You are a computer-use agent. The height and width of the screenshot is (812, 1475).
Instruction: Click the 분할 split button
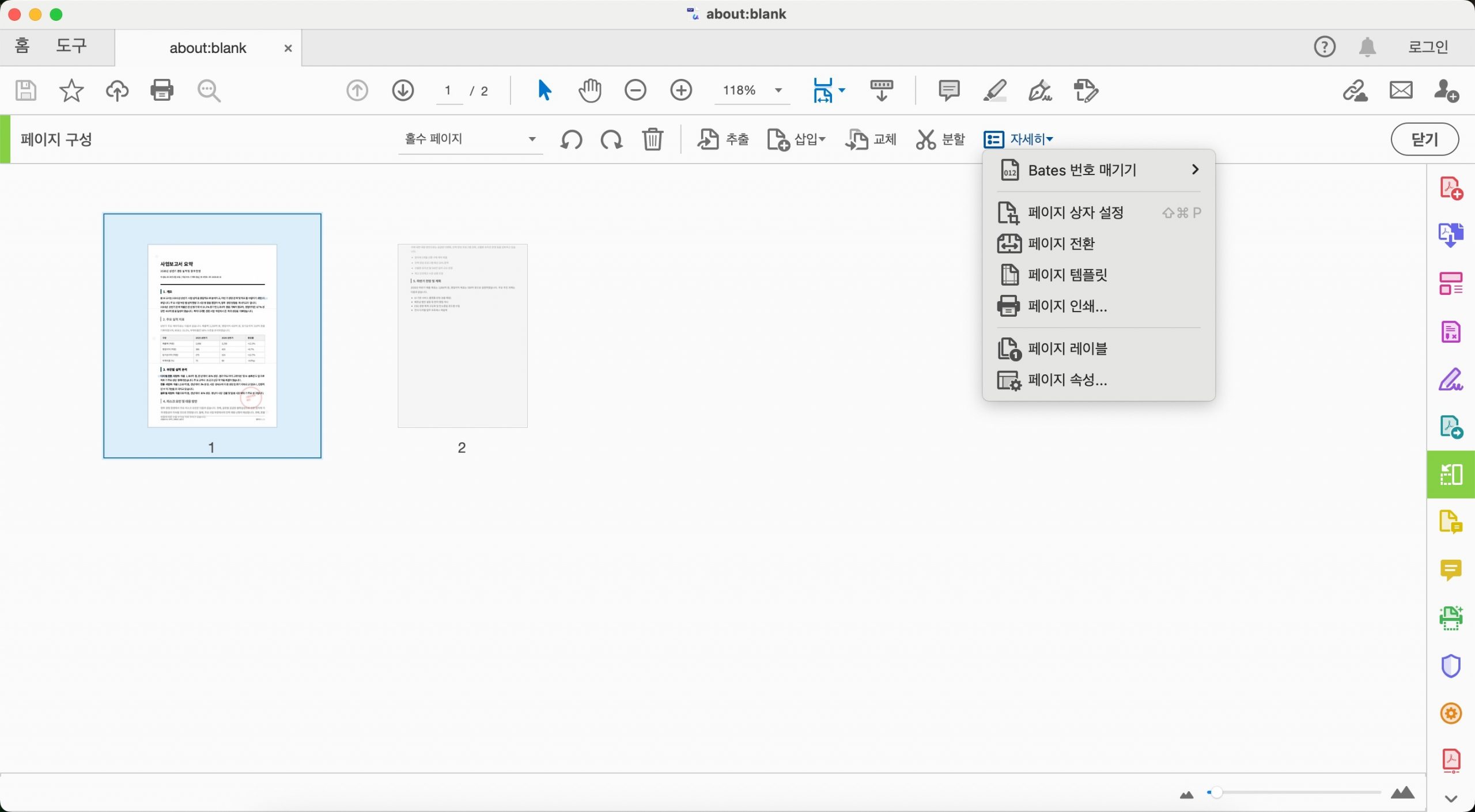pyautogui.click(x=940, y=139)
